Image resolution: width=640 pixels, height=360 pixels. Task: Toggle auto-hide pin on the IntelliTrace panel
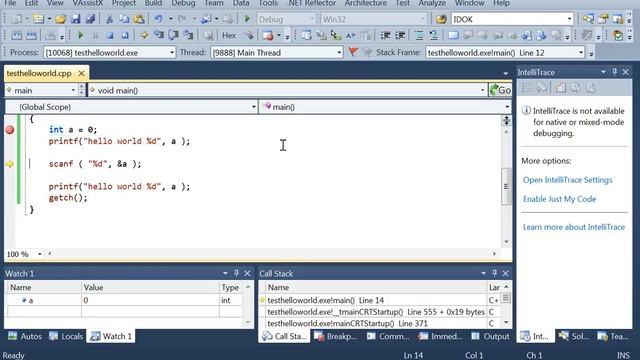click(x=615, y=72)
